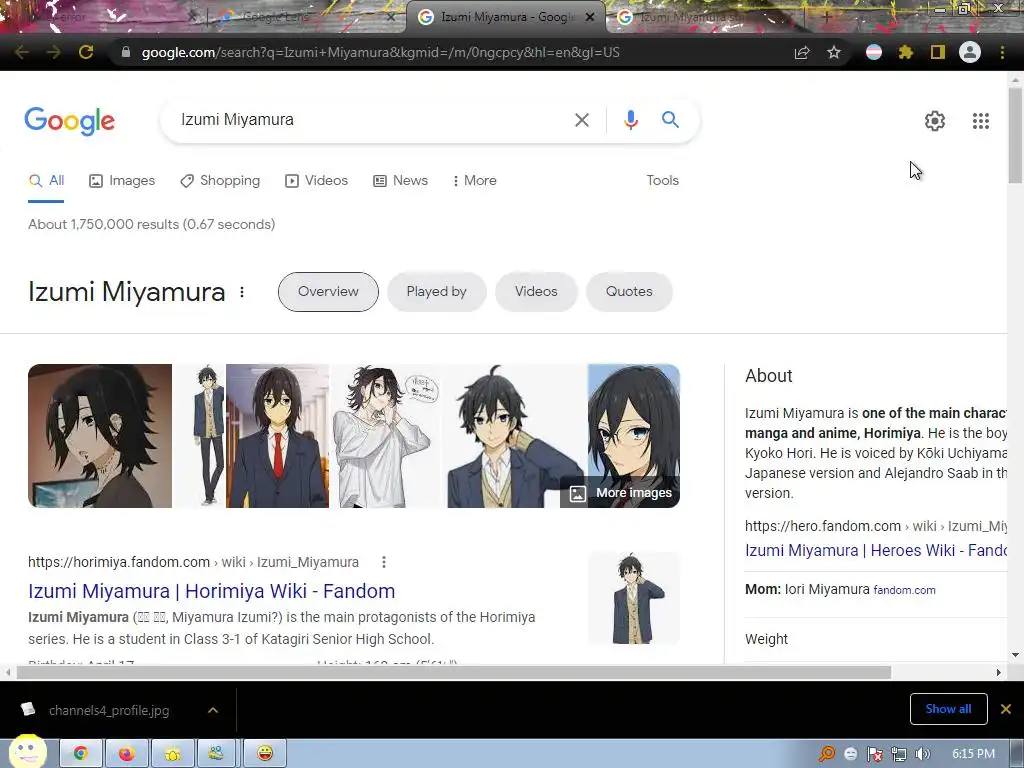The height and width of the screenshot is (768, 1024).
Task: Click the network tray icon
Action: (x=899, y=754)
